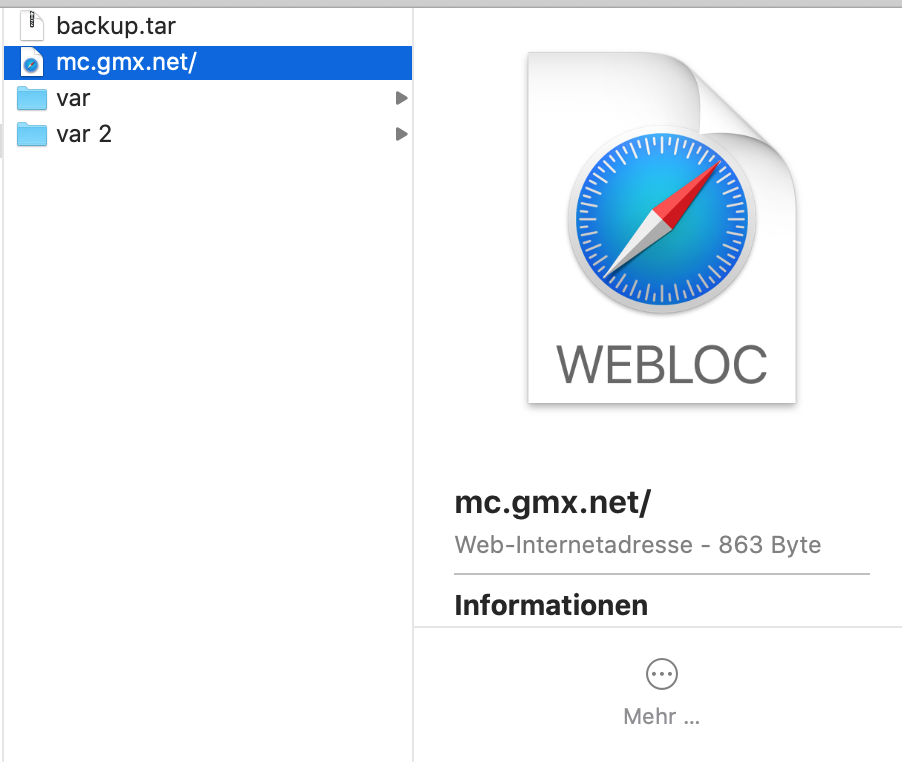Click the Informationen section heading
This screenshot has width=902, height=762.
pyautogui.click(x=551, y=605)
